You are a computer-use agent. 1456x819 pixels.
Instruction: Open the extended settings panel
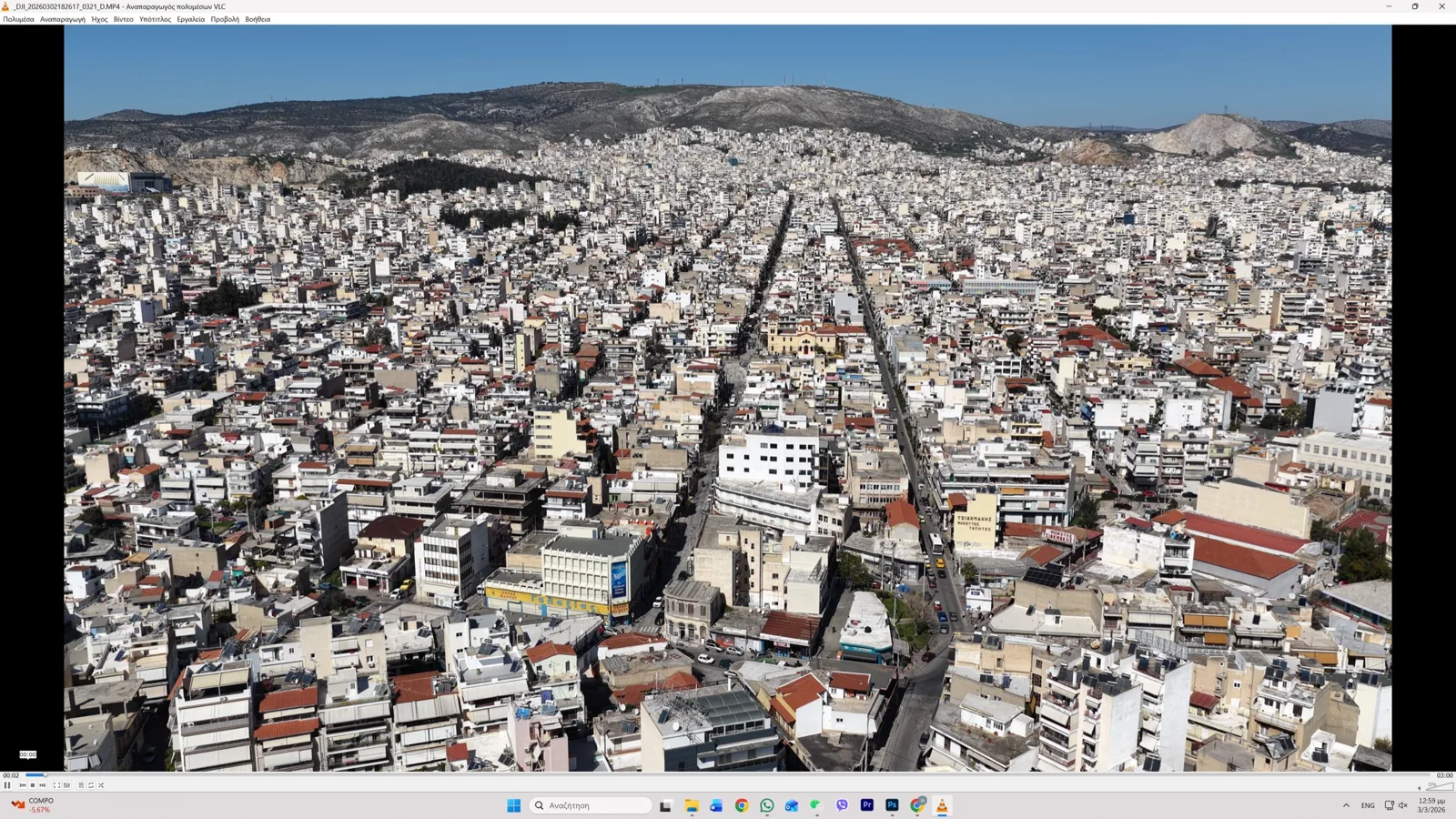point(66,785)
